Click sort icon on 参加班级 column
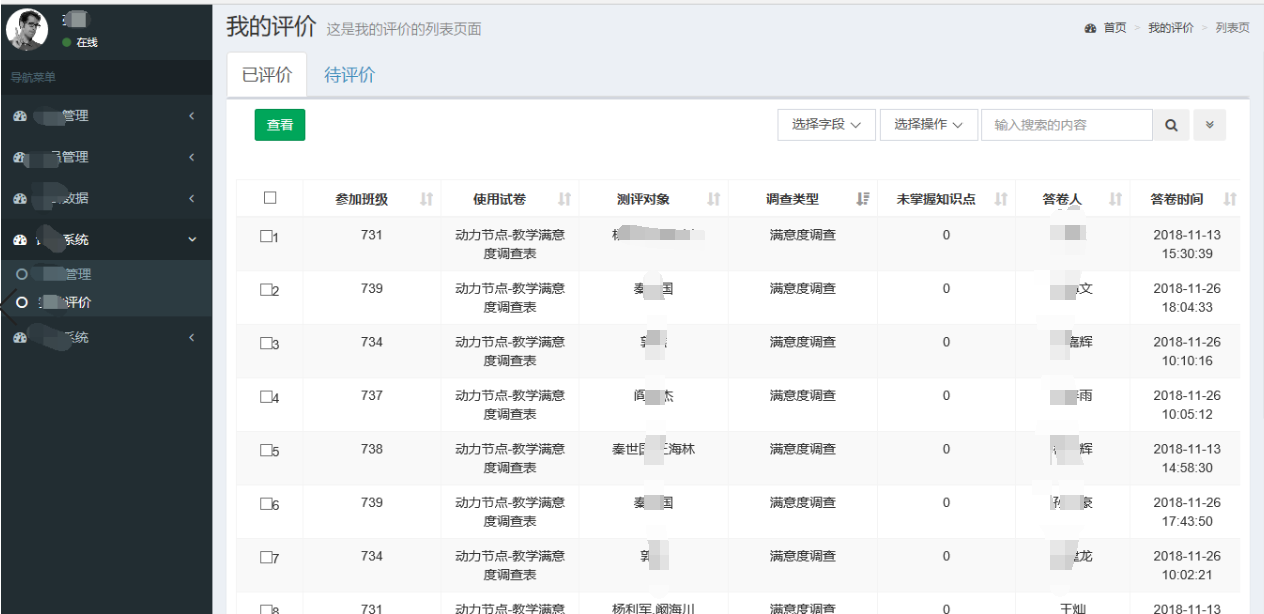The height and width of the screenshot is (614, 1264). click(x=427, y=199)
